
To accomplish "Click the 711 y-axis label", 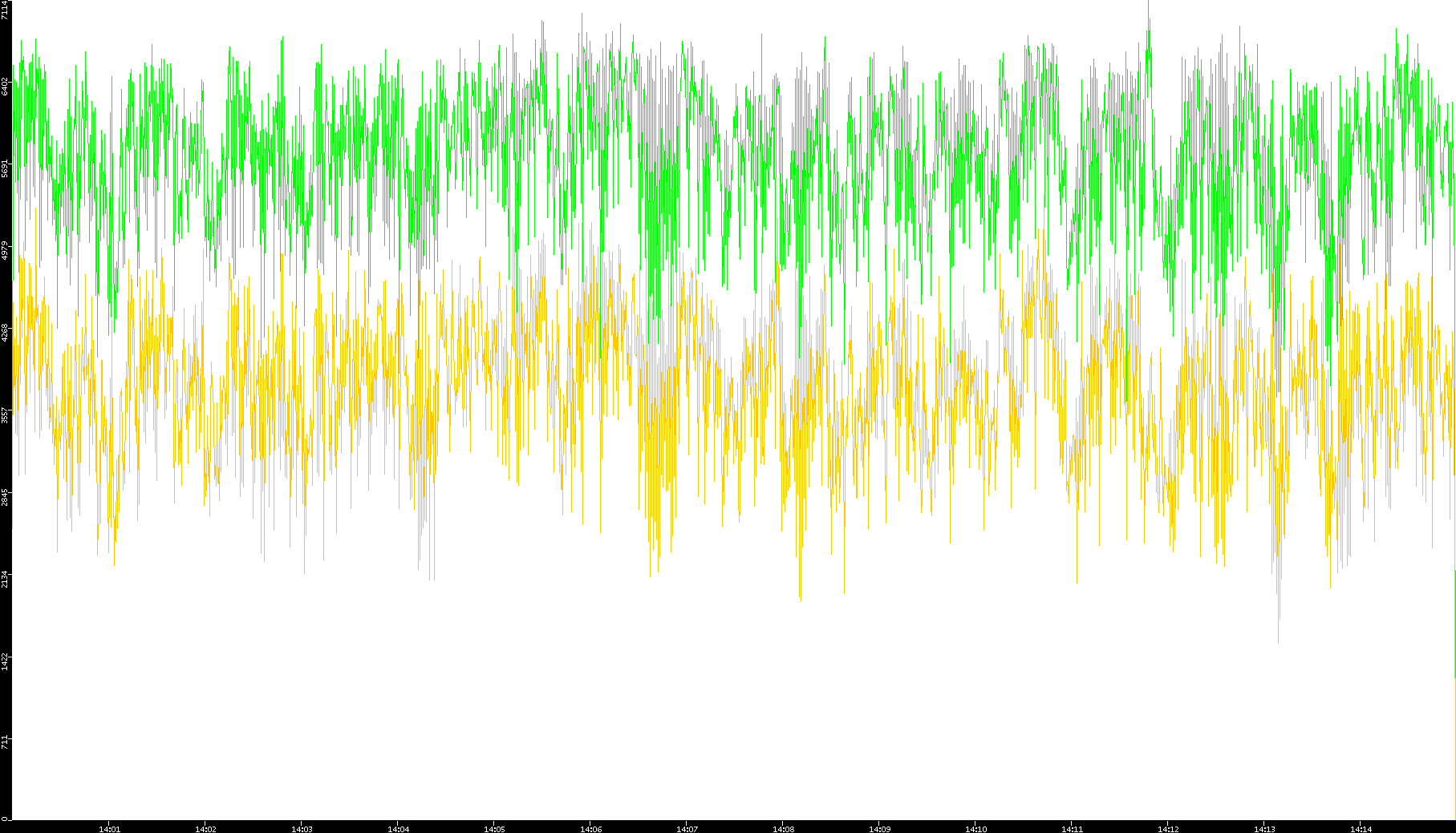I will 6,742.
